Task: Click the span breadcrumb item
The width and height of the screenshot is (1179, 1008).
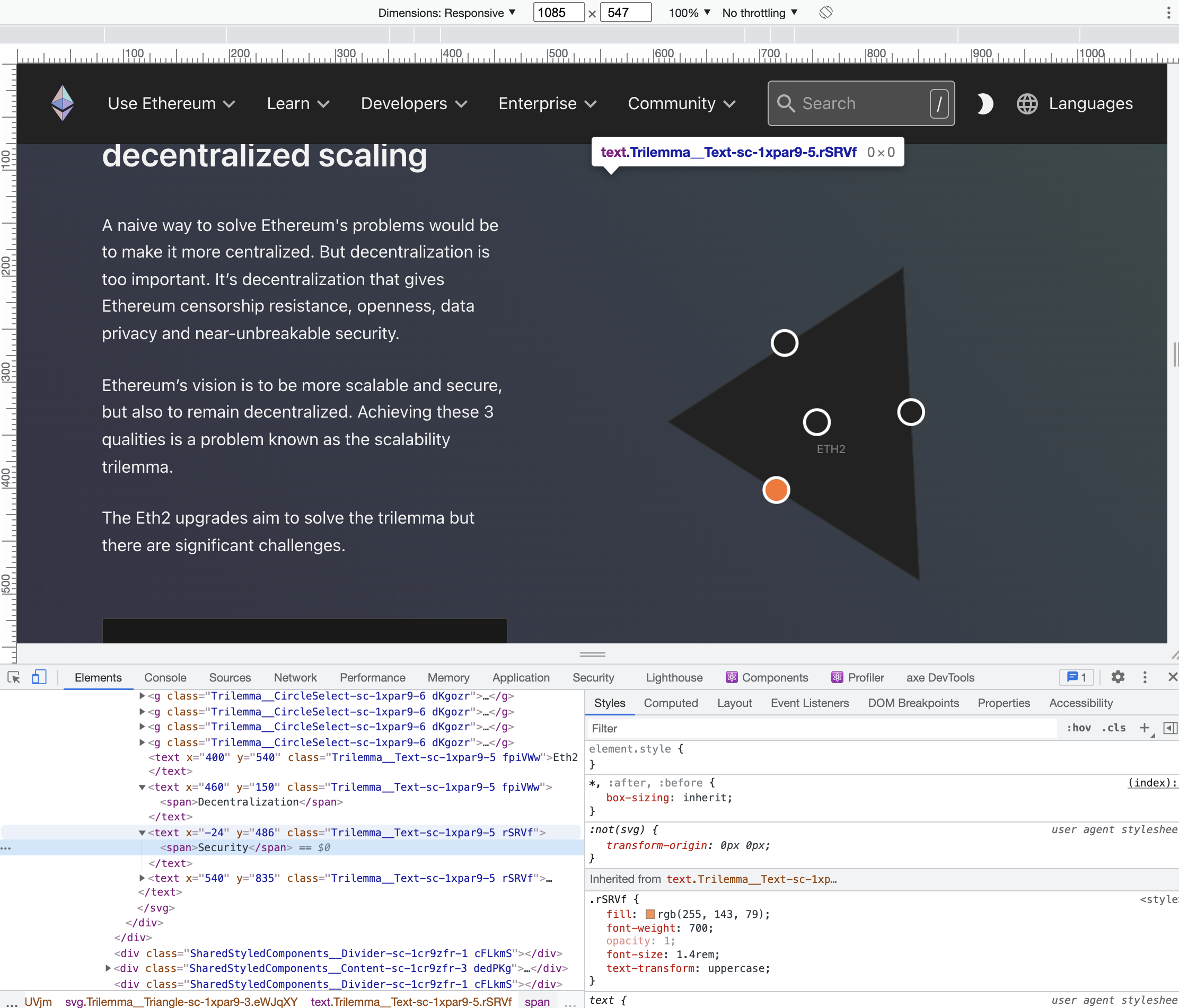Action: pyautogui.click(x=536, y=1001)
